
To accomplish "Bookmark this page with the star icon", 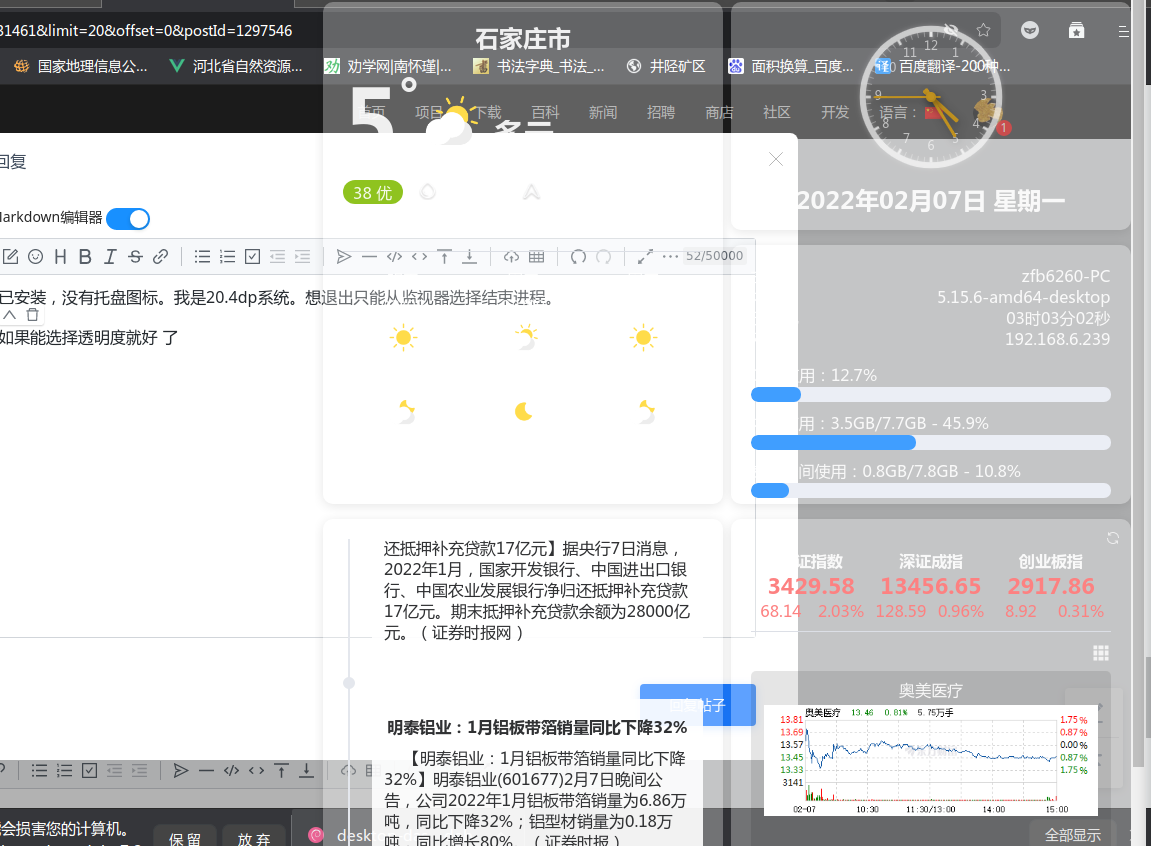I will coord(984,30).
